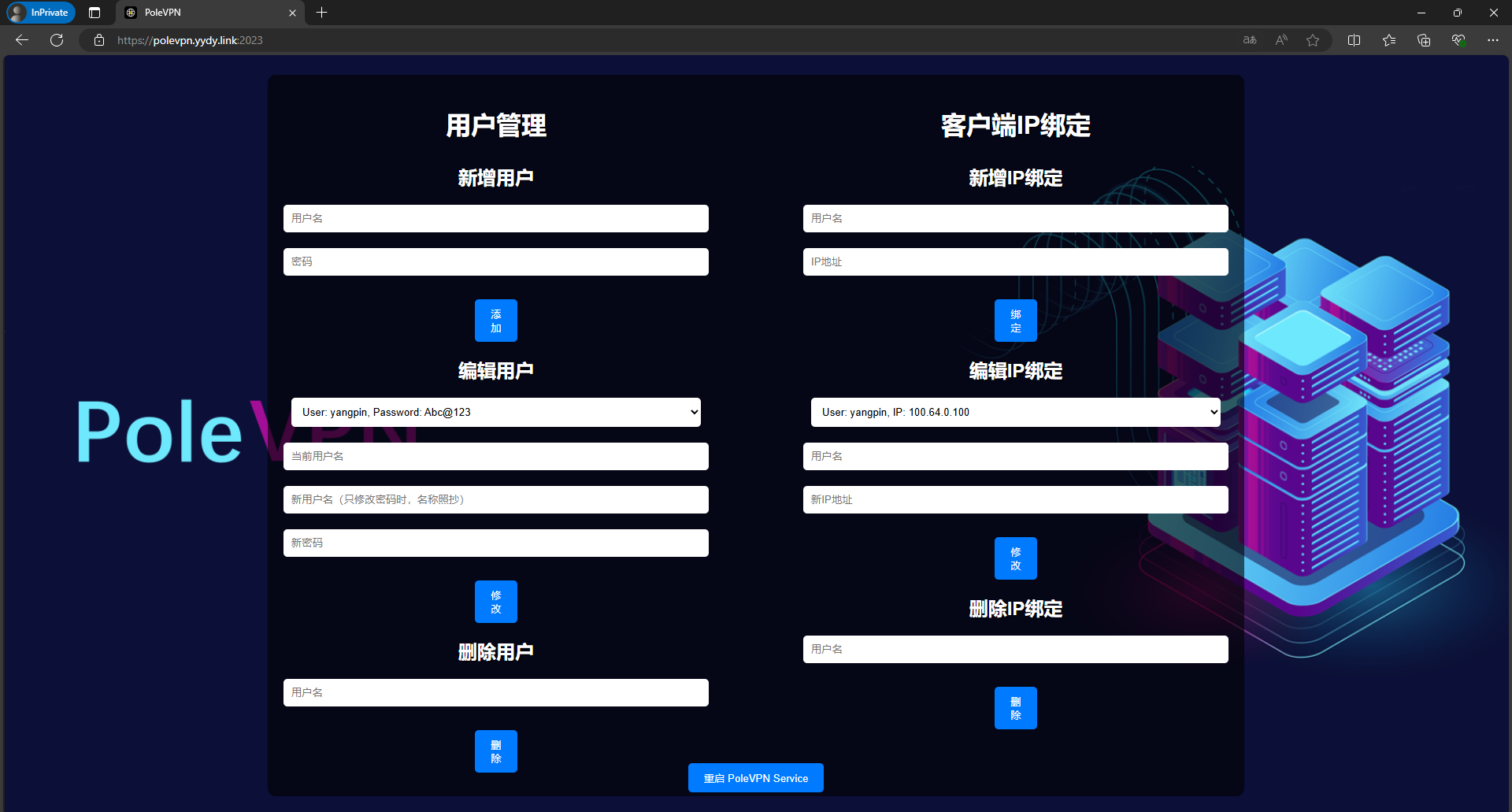Open the User: yangpin IP 100.64.0.100 dropdown
Image resolution: width=1512 pixels, height=812 pixels.
coord(1016,412)
